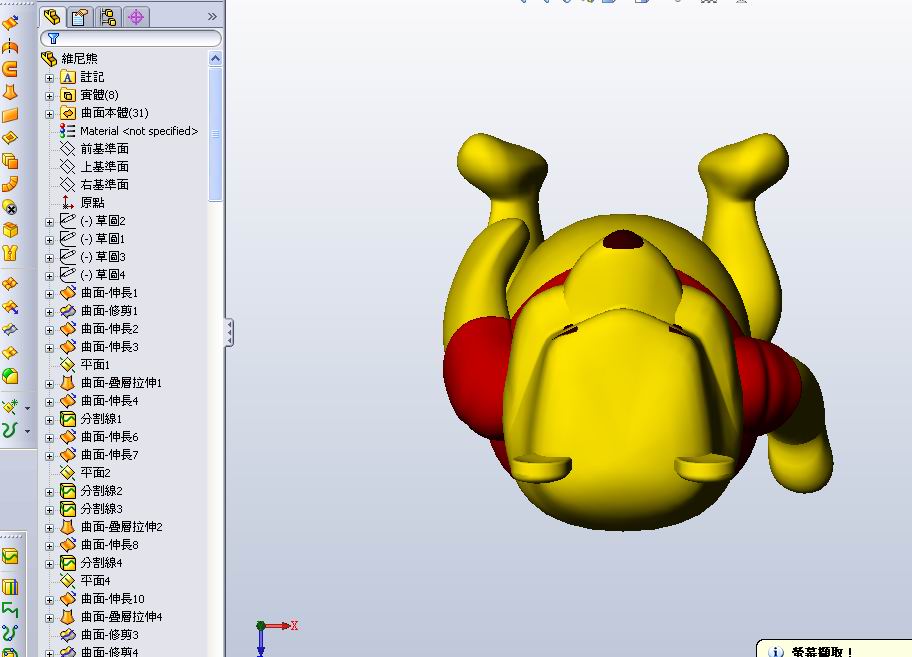Image resolution: width=912 pixels, height=657 pixels.
Task: Select the Split Line tool in lower toolbar
Action: point(10,556)
